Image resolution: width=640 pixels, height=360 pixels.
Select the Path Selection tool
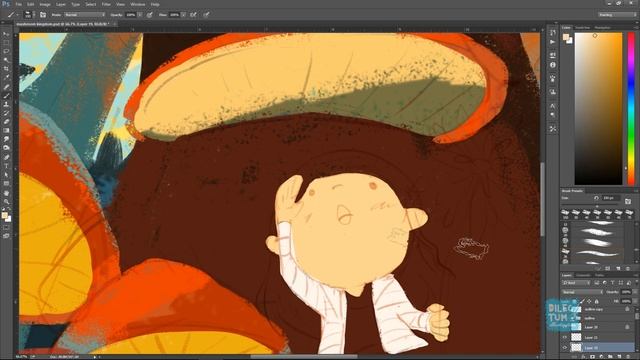[x=6, y=175]
